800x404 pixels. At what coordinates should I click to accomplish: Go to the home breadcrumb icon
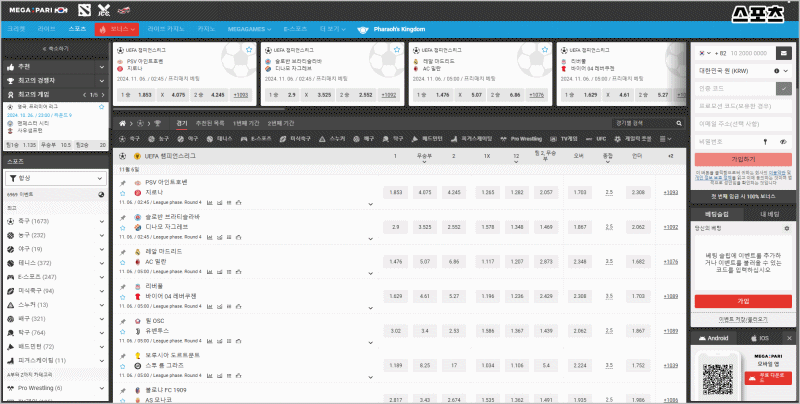(x=122, y=123)
